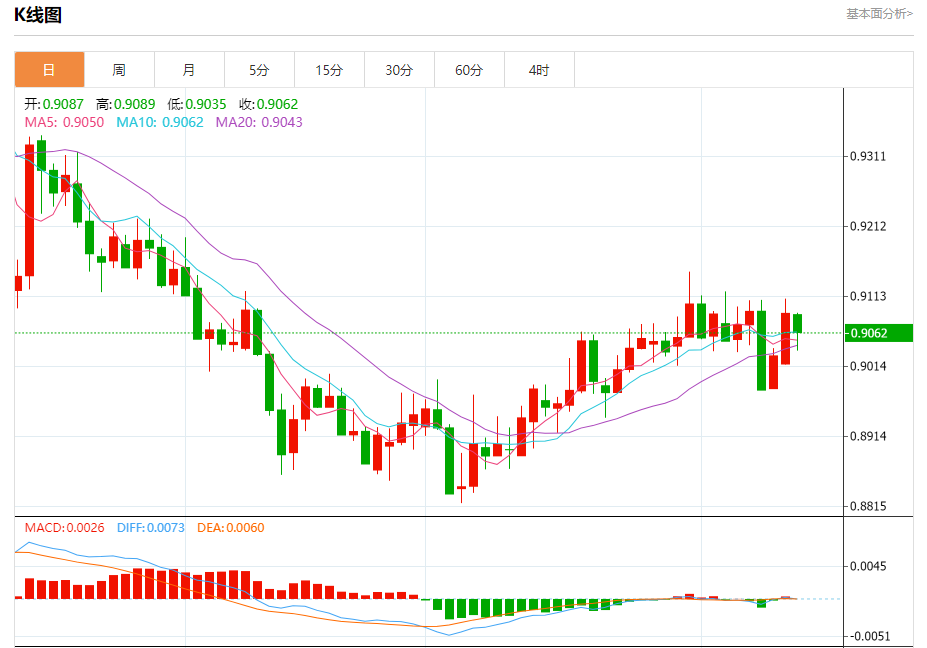Open the 60分 interval tab
The height and width of the screenshot is (648, 927).
pos(469,70)
